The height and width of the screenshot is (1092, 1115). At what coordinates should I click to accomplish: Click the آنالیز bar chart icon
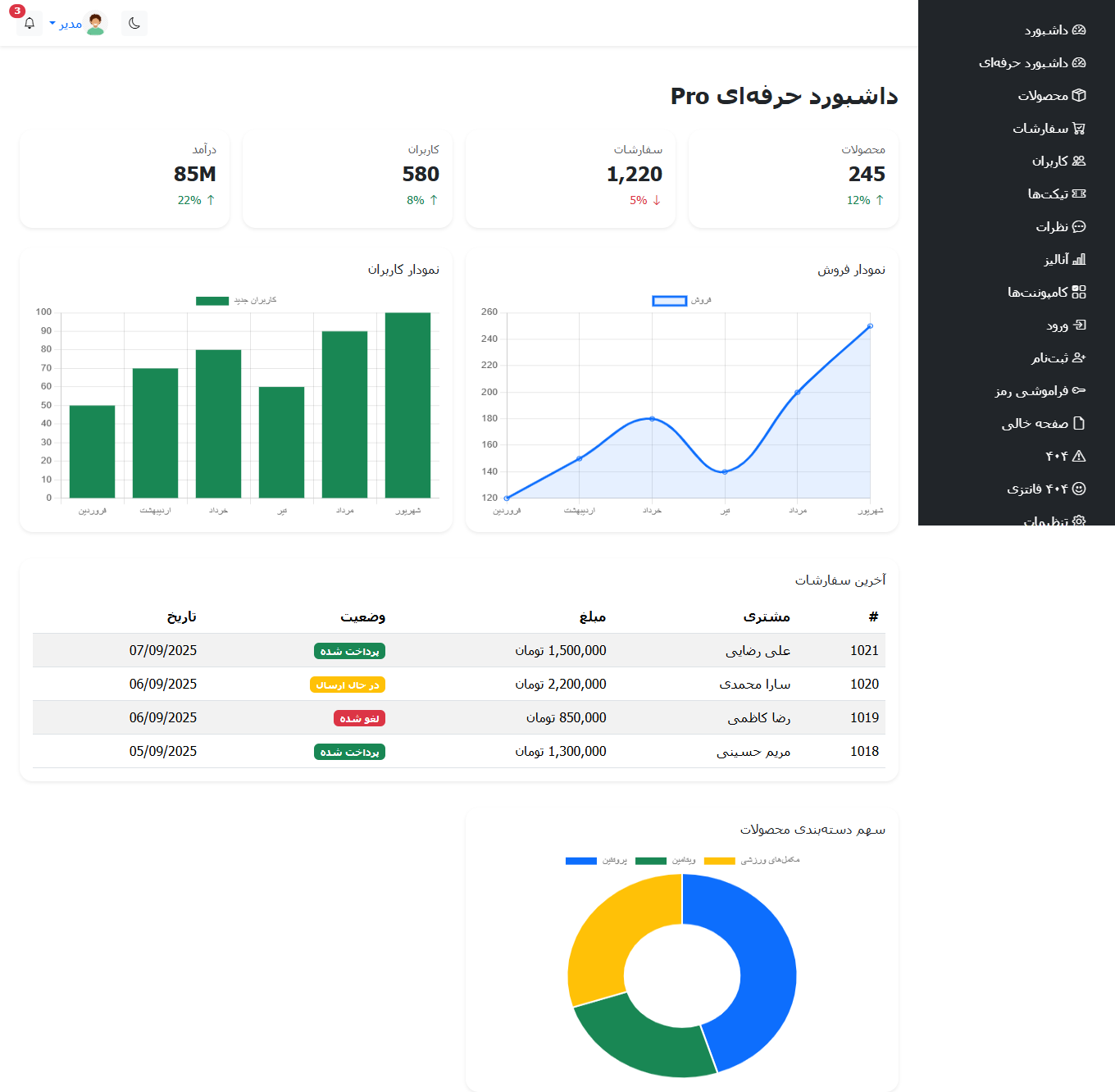[x=1079, y=259]
